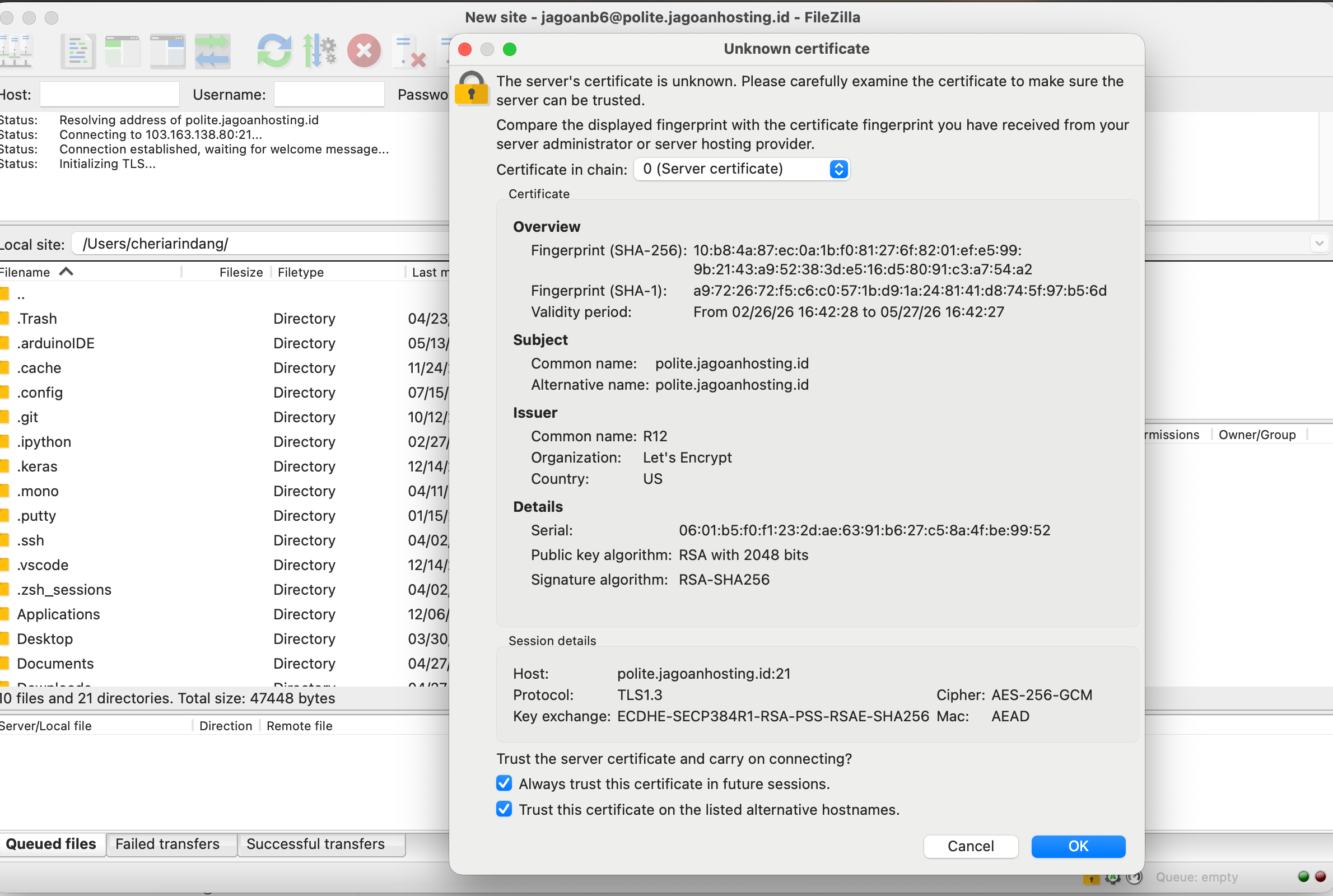The image size is (1333, 896).
Task: Switch to the Successful transfers tab
Action: (315, 844)
